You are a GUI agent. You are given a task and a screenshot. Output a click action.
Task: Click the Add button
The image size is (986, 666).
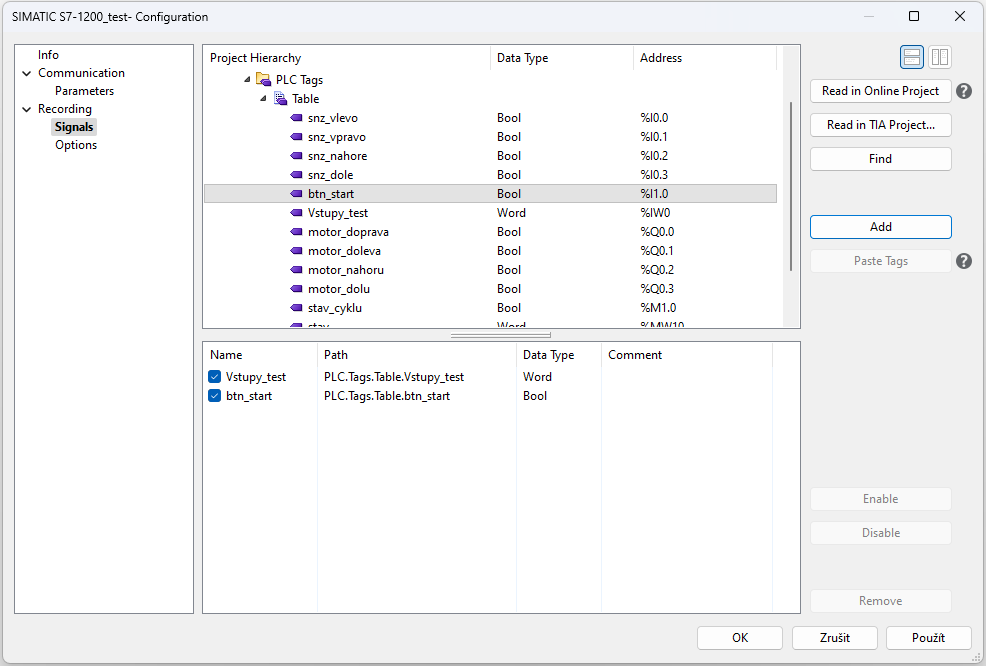[x=880, y=227]
